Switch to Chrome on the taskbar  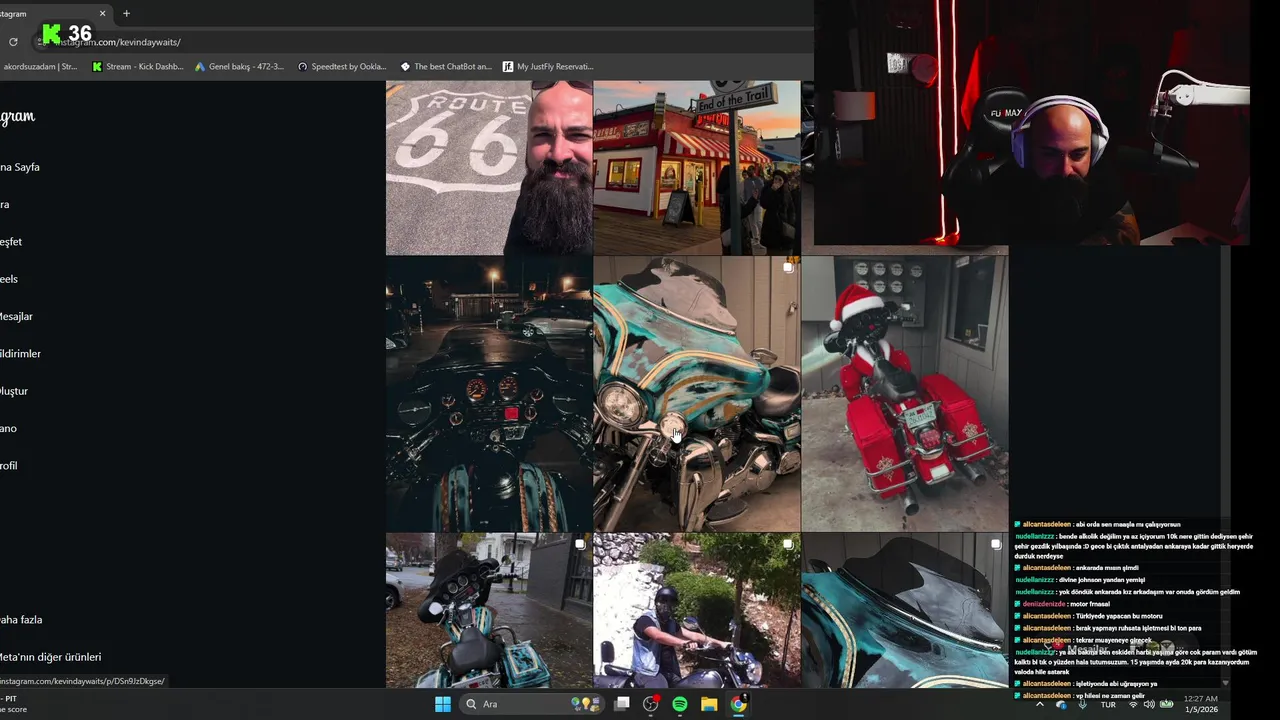tap(738, 704)
